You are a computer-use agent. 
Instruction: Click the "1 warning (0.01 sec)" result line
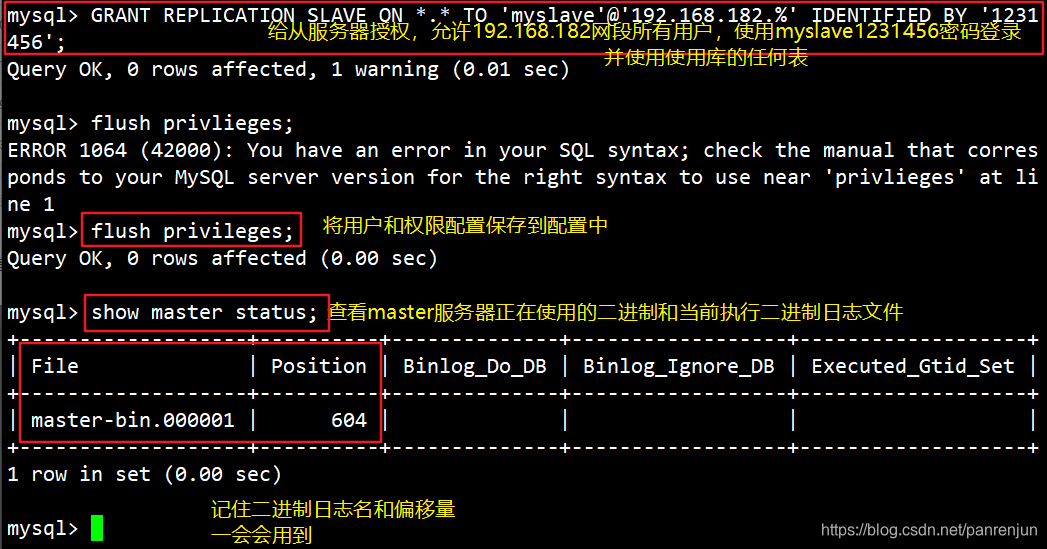click(x=450, y=69)
